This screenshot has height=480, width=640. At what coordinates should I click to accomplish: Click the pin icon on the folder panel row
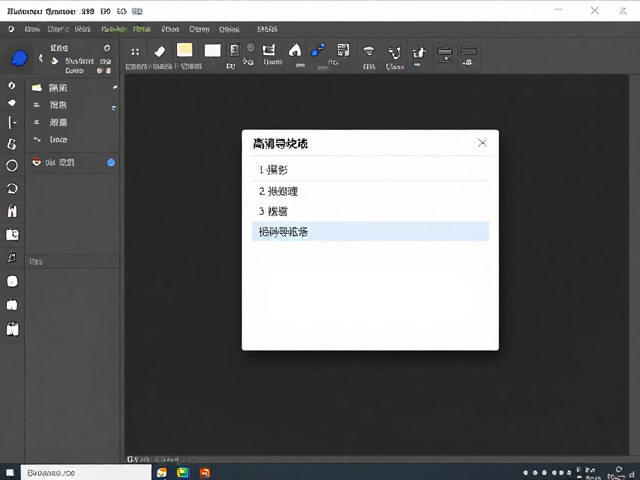pyautogui.click(x=115, y=87)
